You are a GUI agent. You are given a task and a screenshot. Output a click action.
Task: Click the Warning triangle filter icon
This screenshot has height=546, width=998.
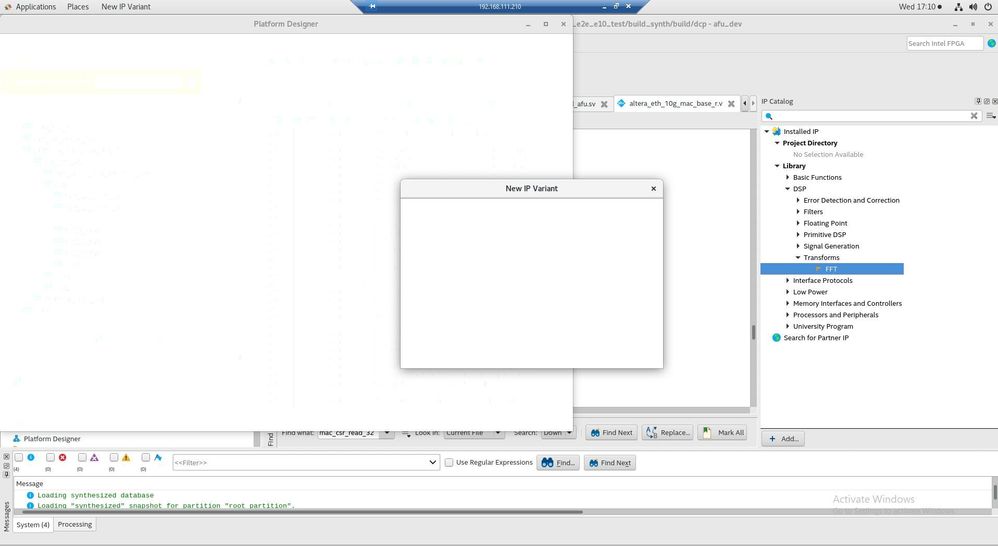126,458
